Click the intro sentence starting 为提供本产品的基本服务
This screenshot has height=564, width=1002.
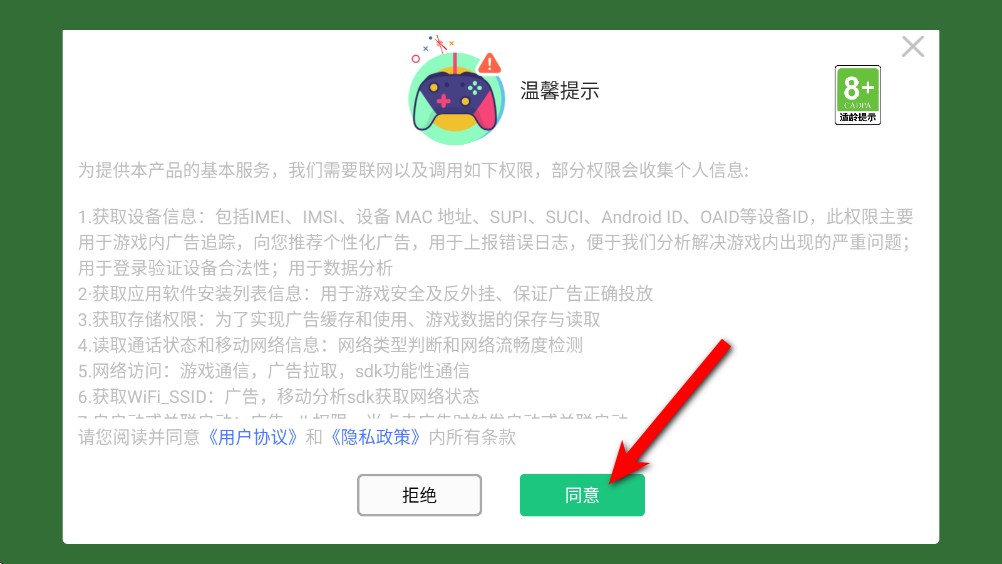(x=413, y=170)
